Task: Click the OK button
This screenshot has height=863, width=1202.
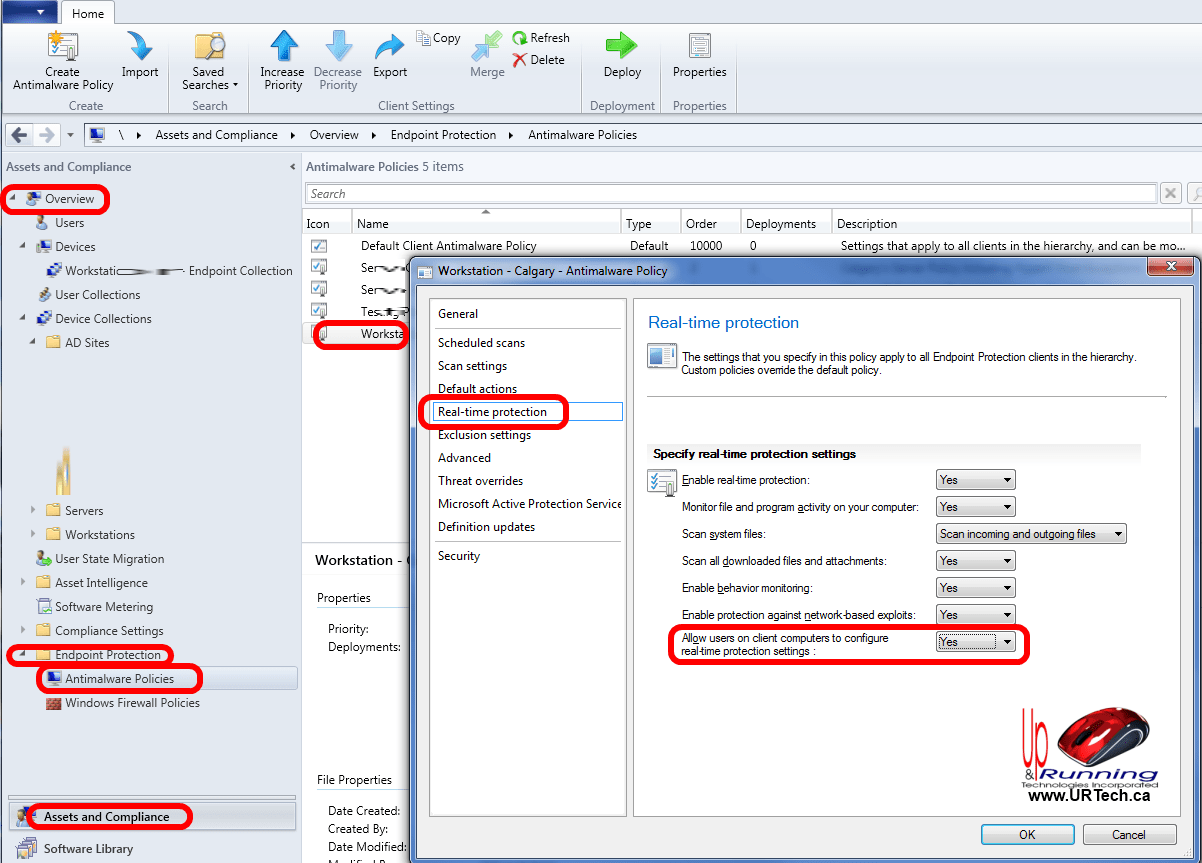Action: coord(1027,834)
